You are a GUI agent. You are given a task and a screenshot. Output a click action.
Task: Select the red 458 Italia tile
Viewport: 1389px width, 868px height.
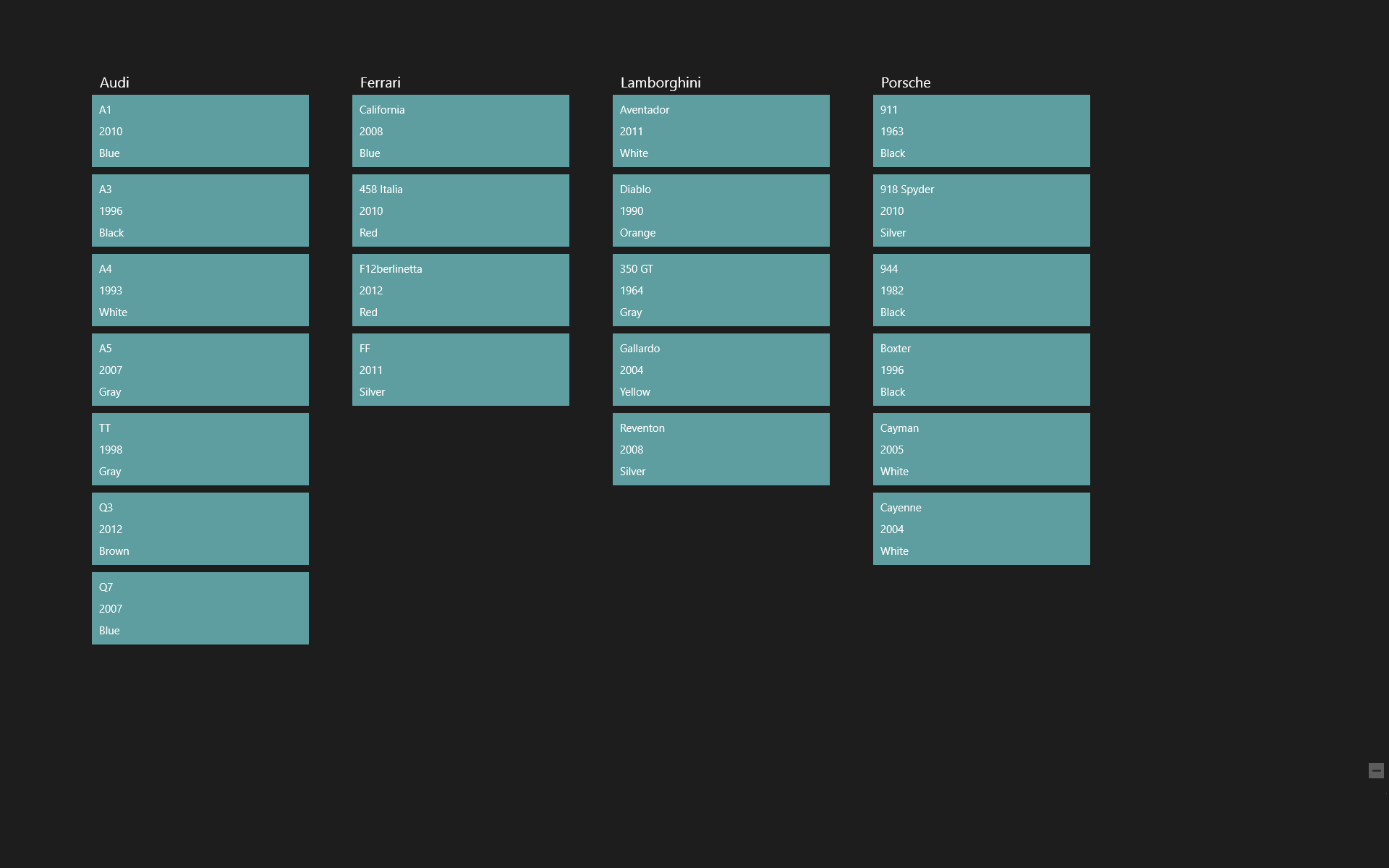[x=460, y=210]
